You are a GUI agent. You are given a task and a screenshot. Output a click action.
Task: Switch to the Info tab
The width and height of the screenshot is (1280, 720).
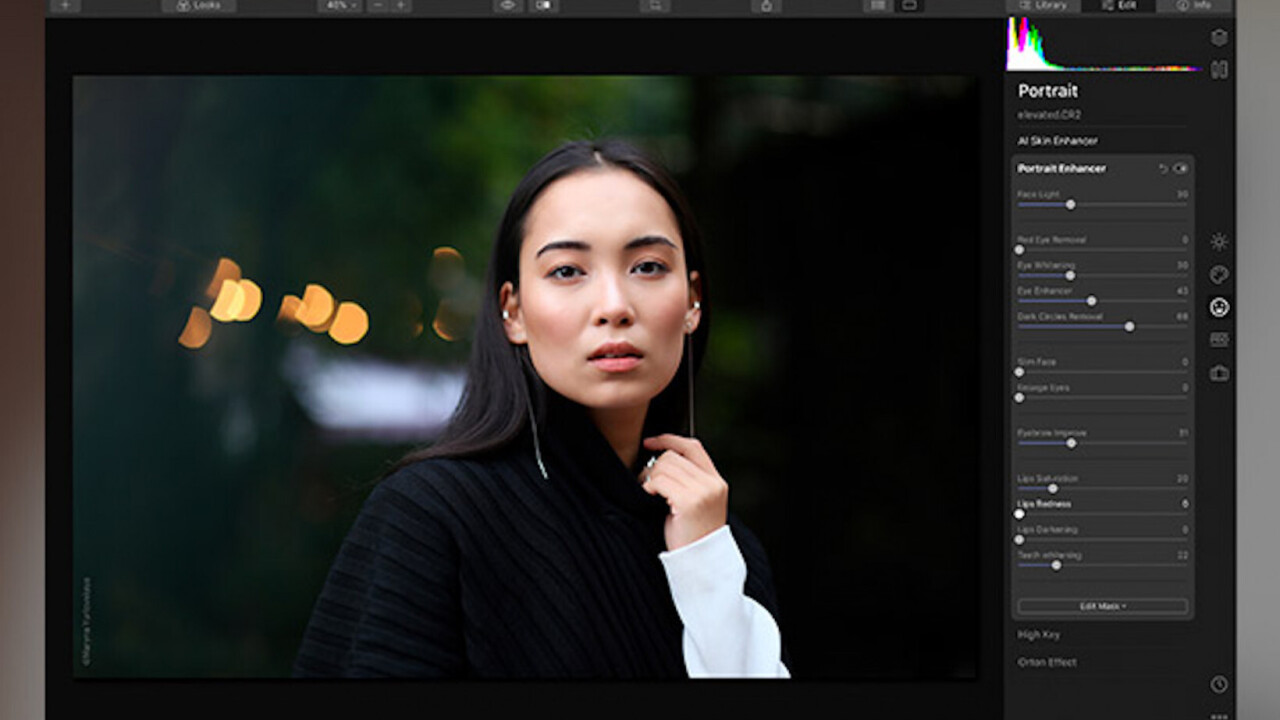(1194, 5)
